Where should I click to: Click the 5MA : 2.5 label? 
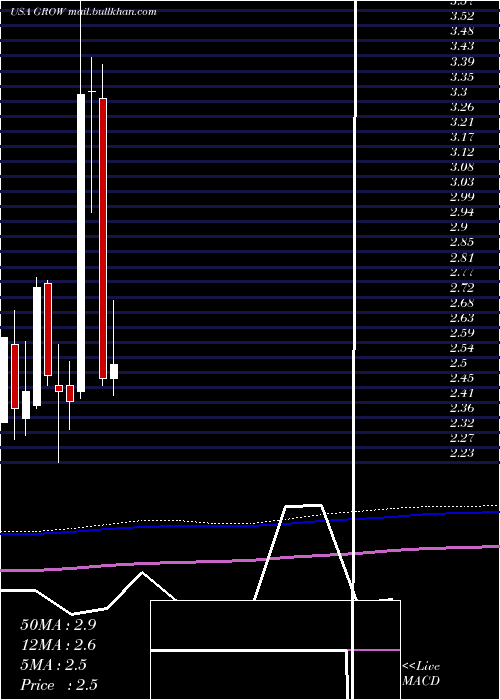point(53,665)
